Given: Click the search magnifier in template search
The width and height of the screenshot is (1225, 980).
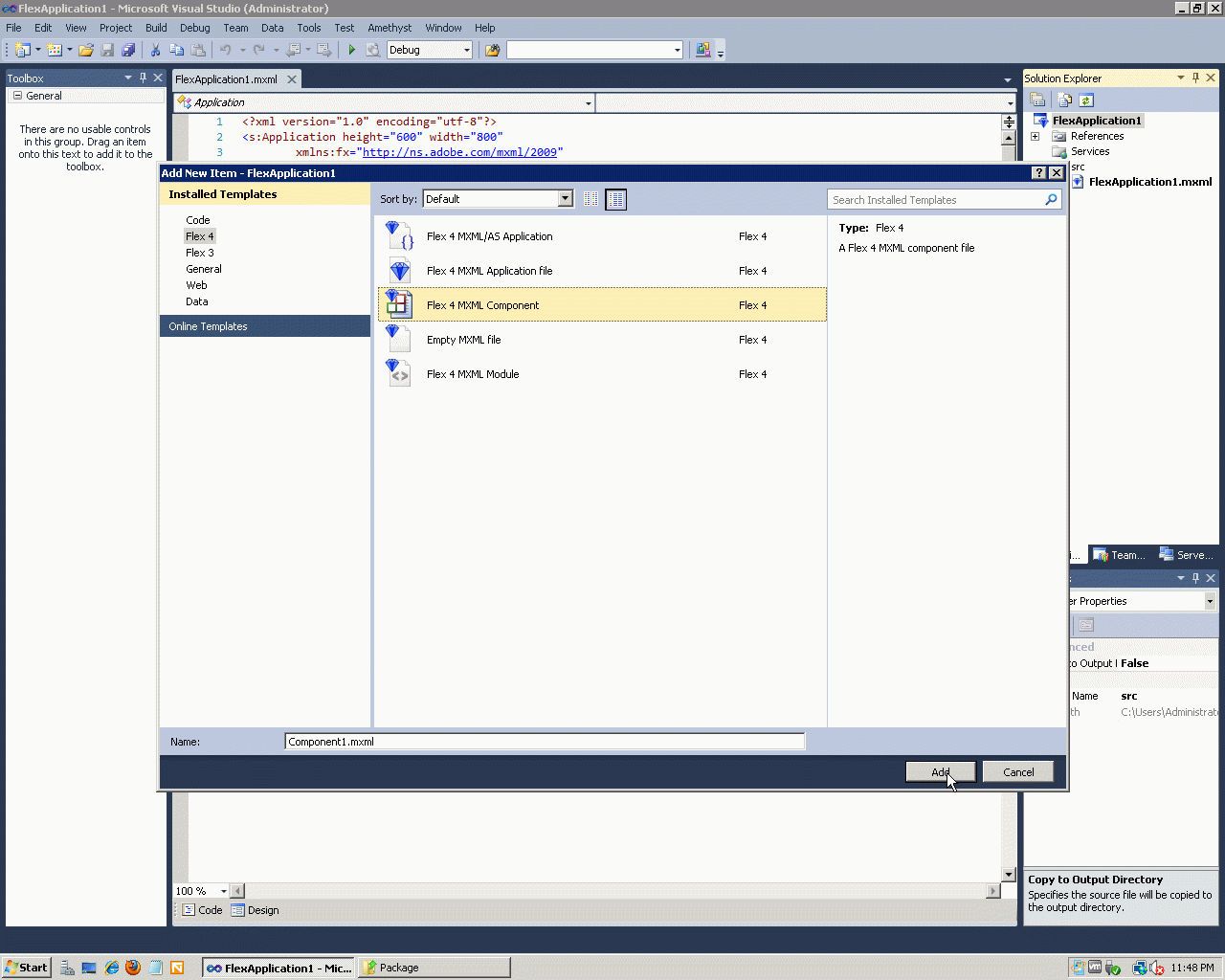Looking at the screenshot, I should pos(1051,199).
